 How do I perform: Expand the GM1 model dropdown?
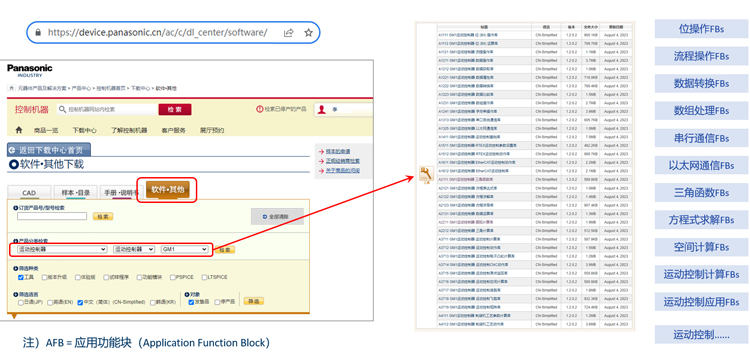185,250
